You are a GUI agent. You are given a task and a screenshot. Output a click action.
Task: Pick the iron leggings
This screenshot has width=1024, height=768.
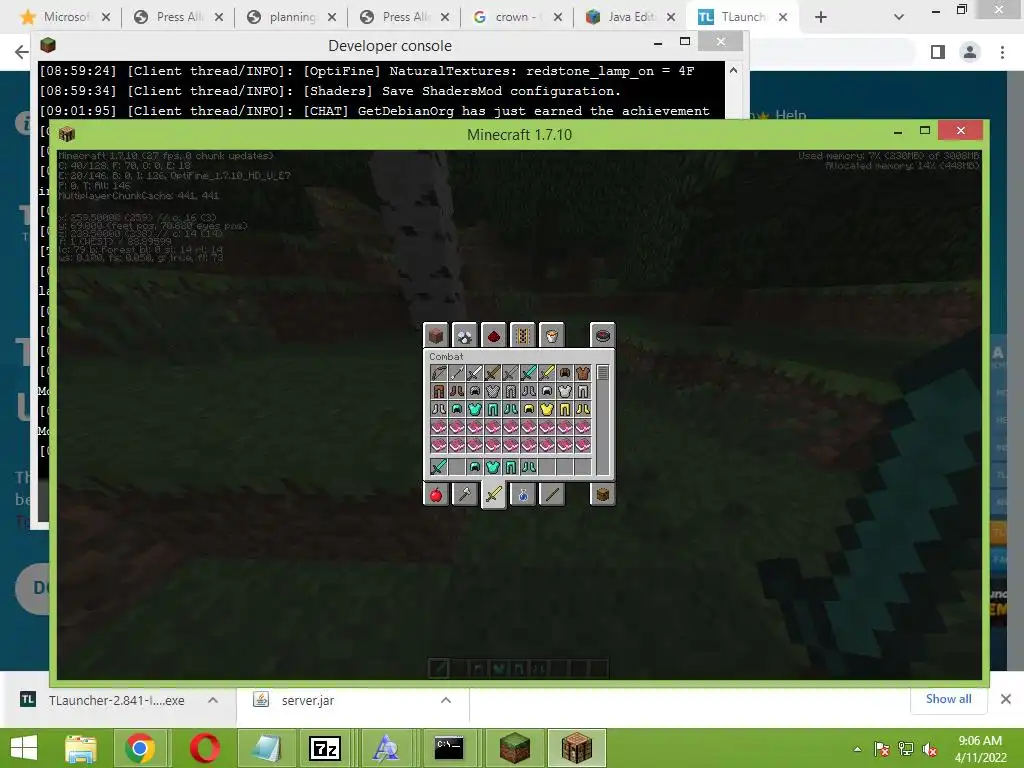click(583, 391)
